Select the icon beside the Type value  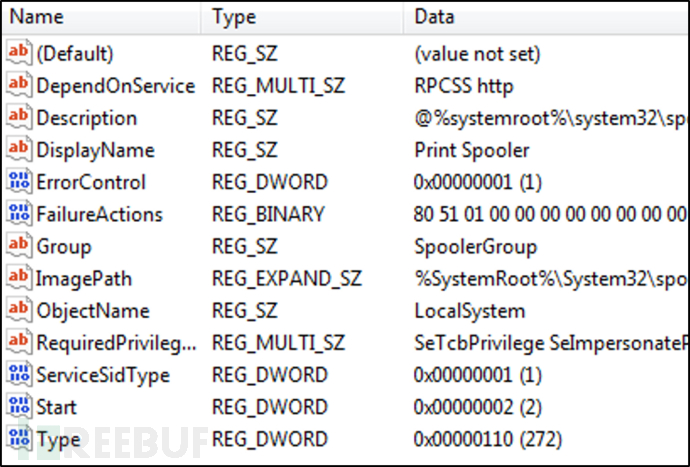pos(19,439)
